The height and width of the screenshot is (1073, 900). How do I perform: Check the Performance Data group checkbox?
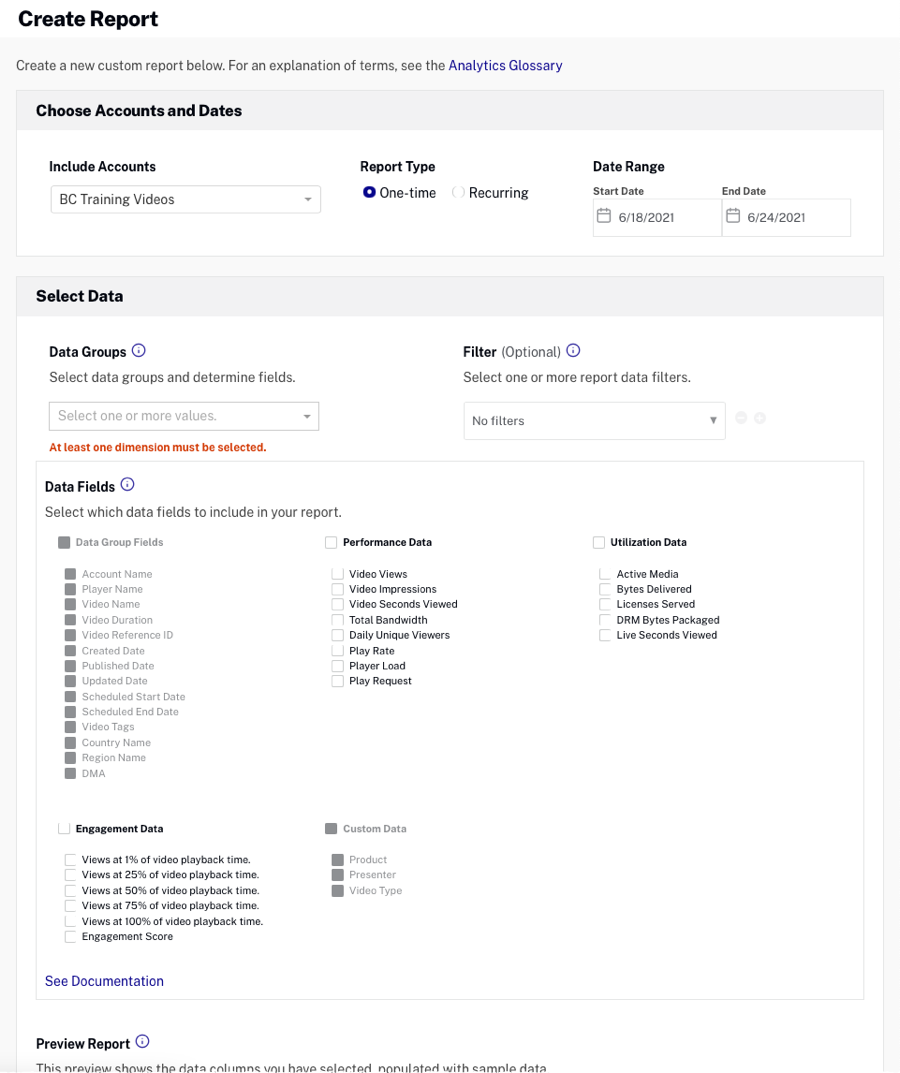331,542
